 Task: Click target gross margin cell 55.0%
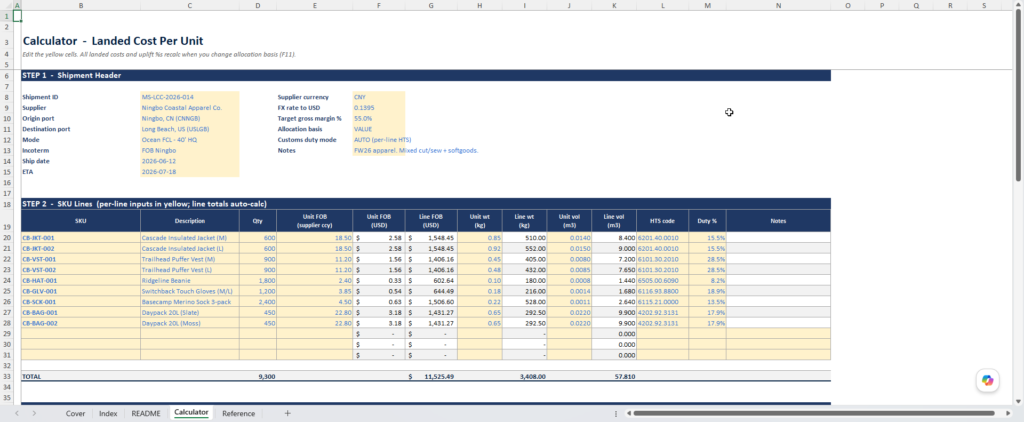pyautogui.click(x=379, y=118)
